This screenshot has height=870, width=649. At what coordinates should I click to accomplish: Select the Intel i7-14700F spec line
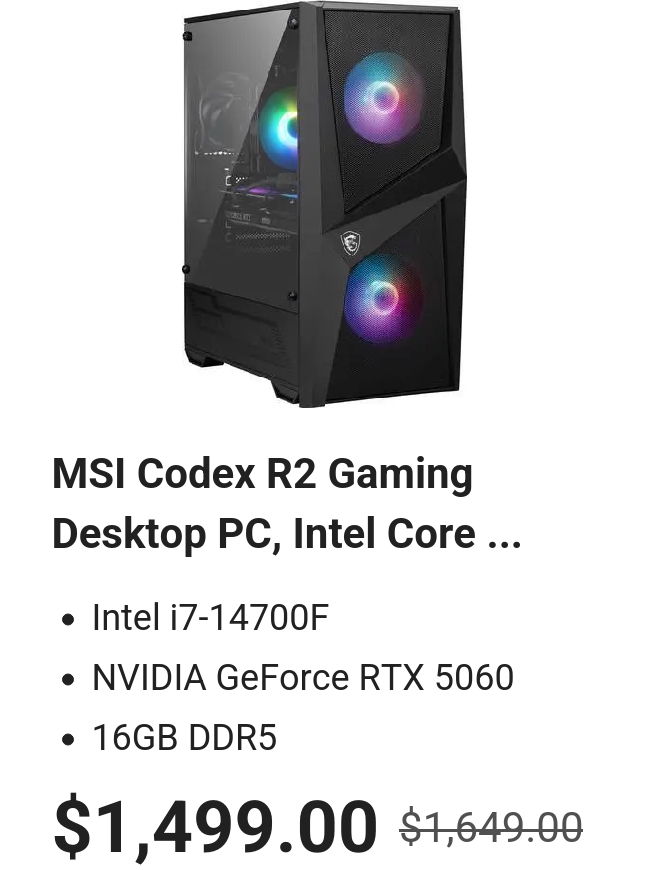pyautogui.click(x=210, y=617)
